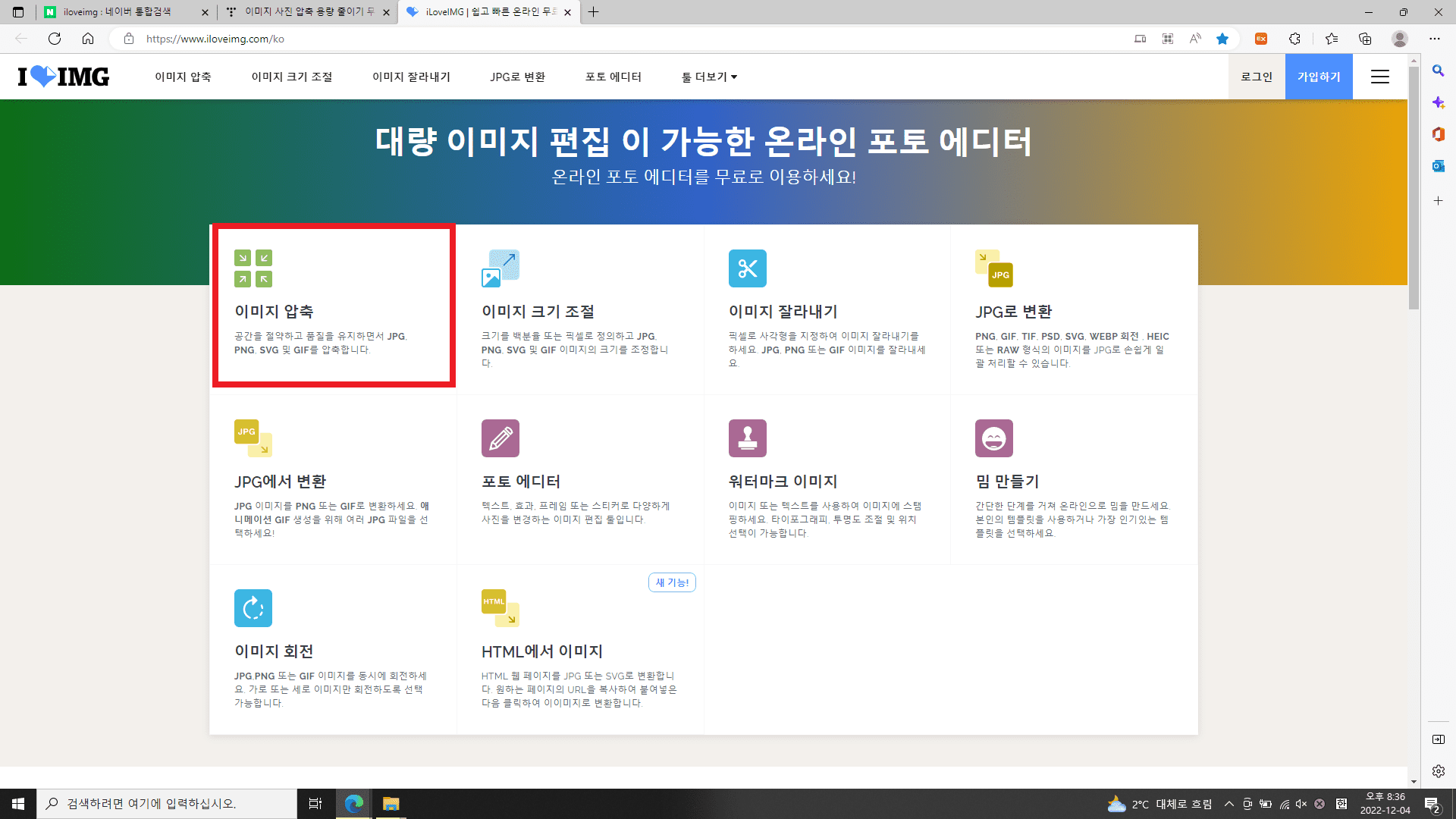Open the 이미지 압축 compress tool icon
Screen dimensions: 1456x819
click(x=253, y=268)
